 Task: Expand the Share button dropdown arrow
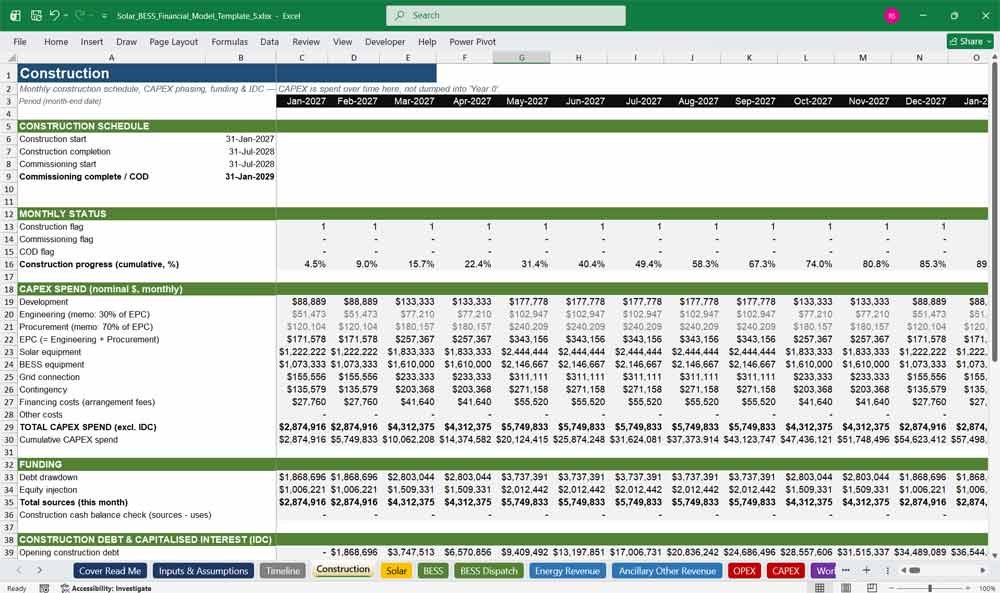pos(989,41)
